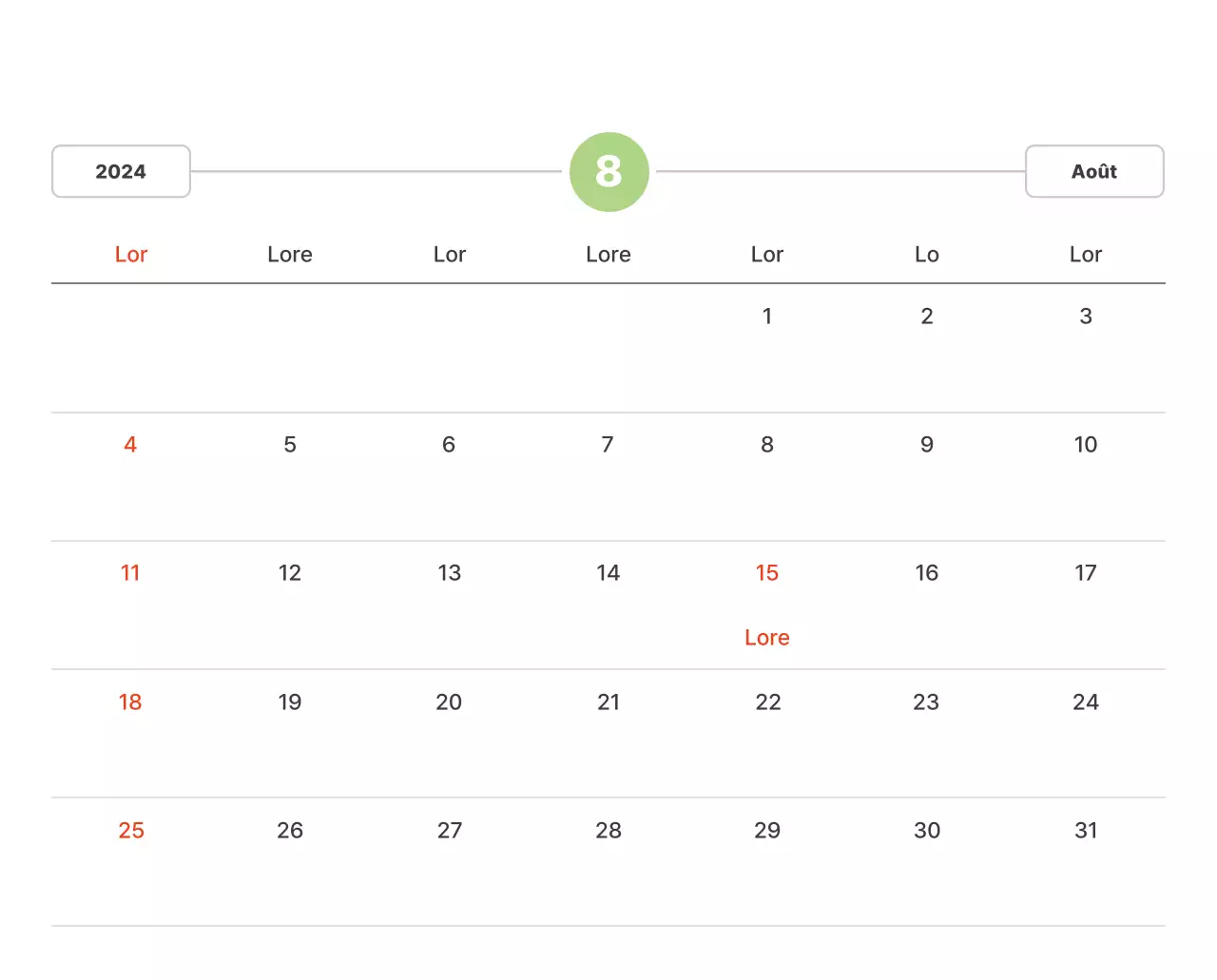The image size is (1217, 980).
Task: Choose date 13 in the third row
Action: tap(449, 573)
